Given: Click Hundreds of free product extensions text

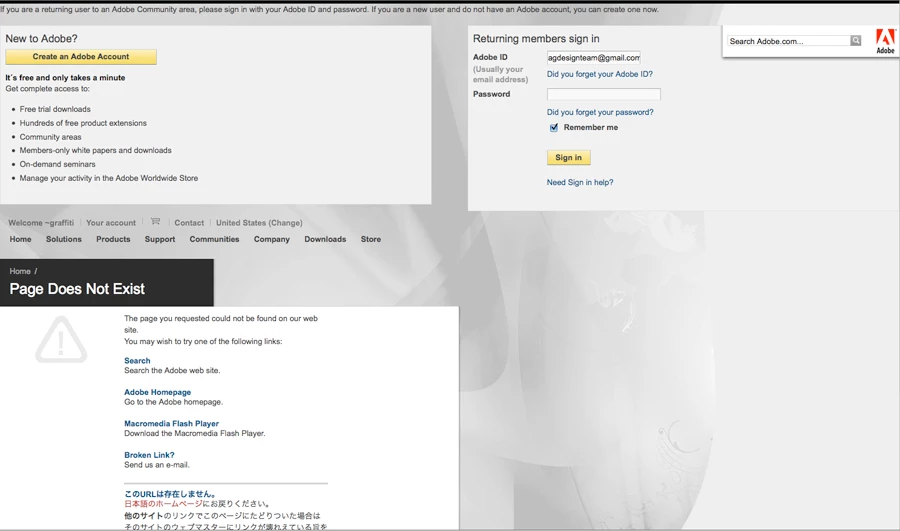Looking at the screenshot, I should [83, 123].
